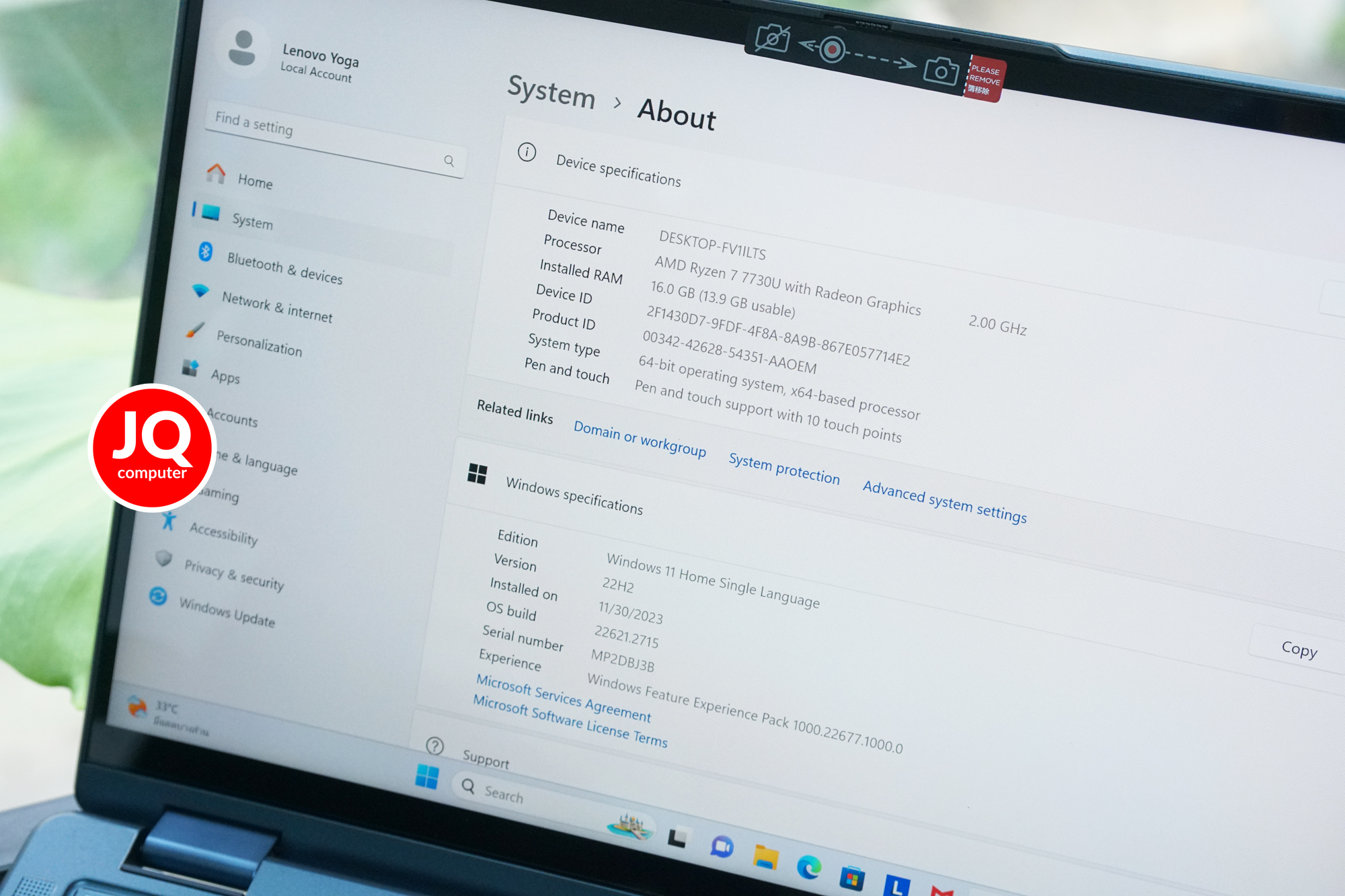Click the Bluetooth icon in sidebar
Image resolution: width=1345 pixels, height=896 pixels.
205,252
